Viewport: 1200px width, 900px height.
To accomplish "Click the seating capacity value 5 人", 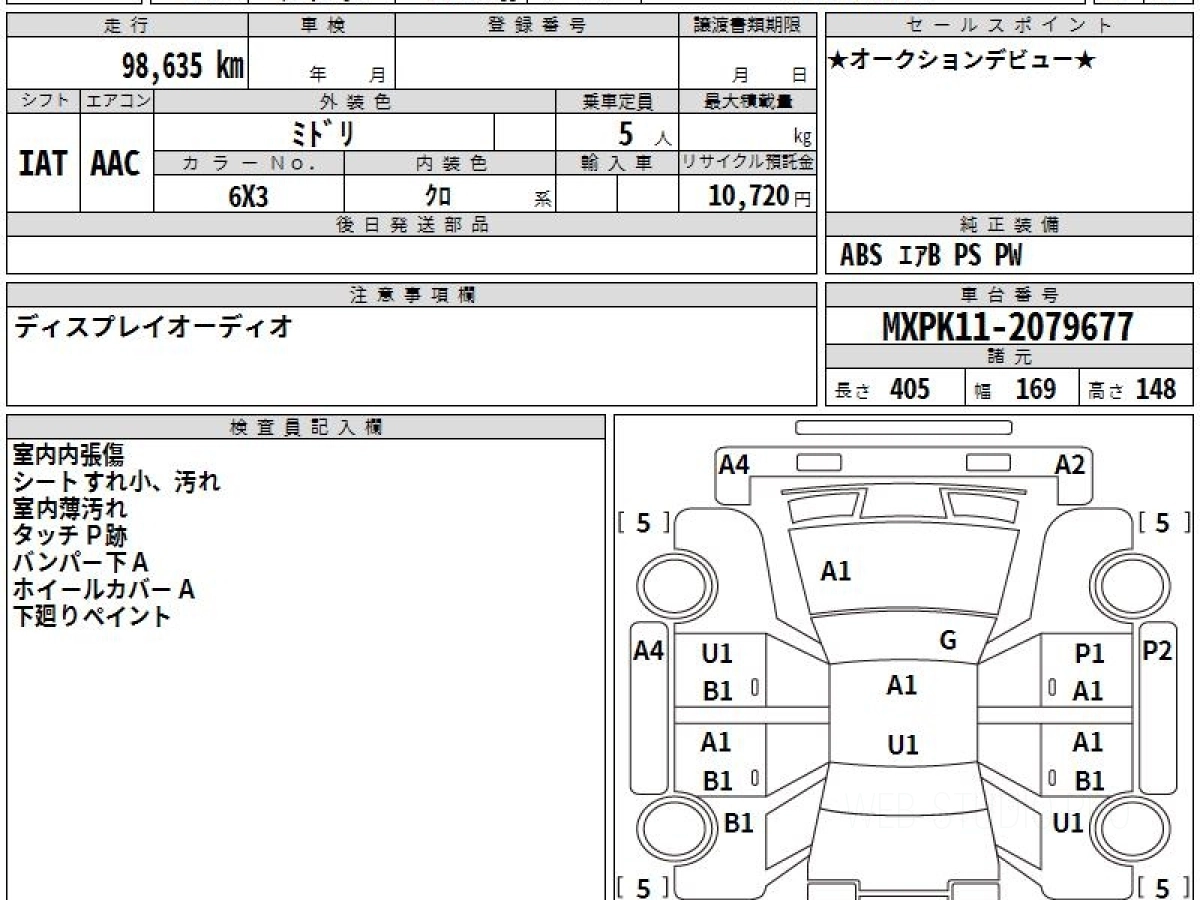I will [x=644, y=134].
